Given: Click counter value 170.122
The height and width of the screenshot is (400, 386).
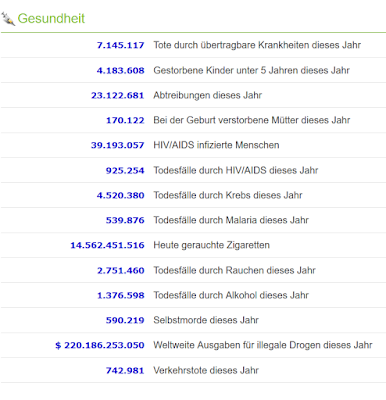Looking at the screenshot, I should (x=125, y=120).
